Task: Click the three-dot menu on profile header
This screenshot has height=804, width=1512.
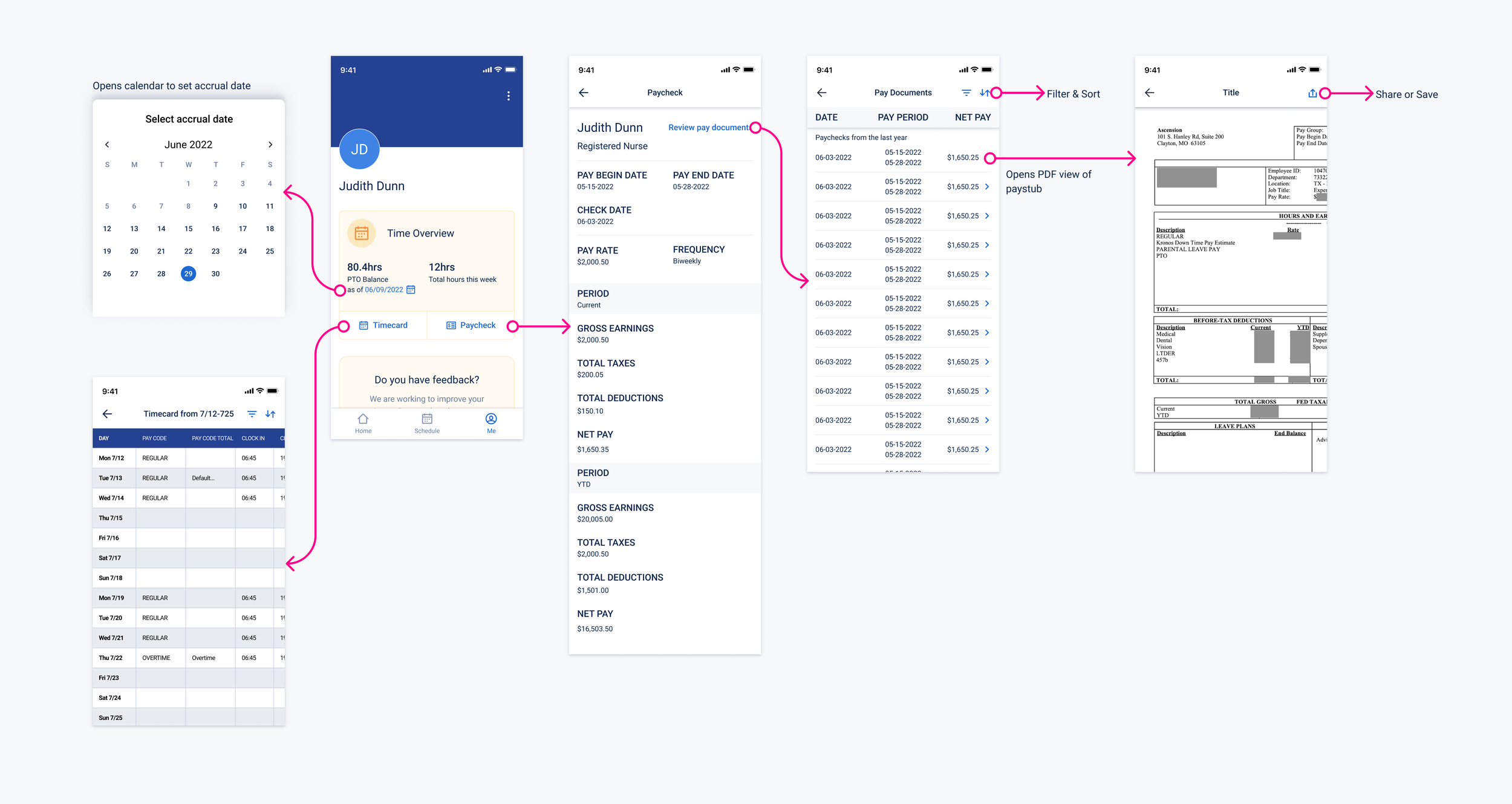Action: (508, 96)
